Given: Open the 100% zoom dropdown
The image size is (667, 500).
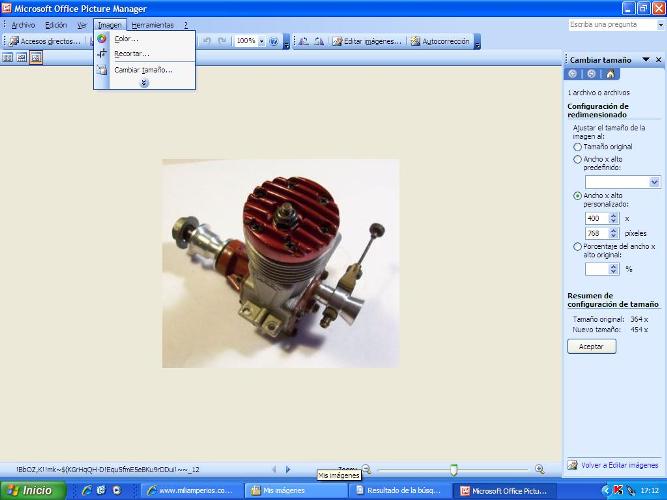Looking at the screenshot, I should pyautogui.click(x=262, y=42).
